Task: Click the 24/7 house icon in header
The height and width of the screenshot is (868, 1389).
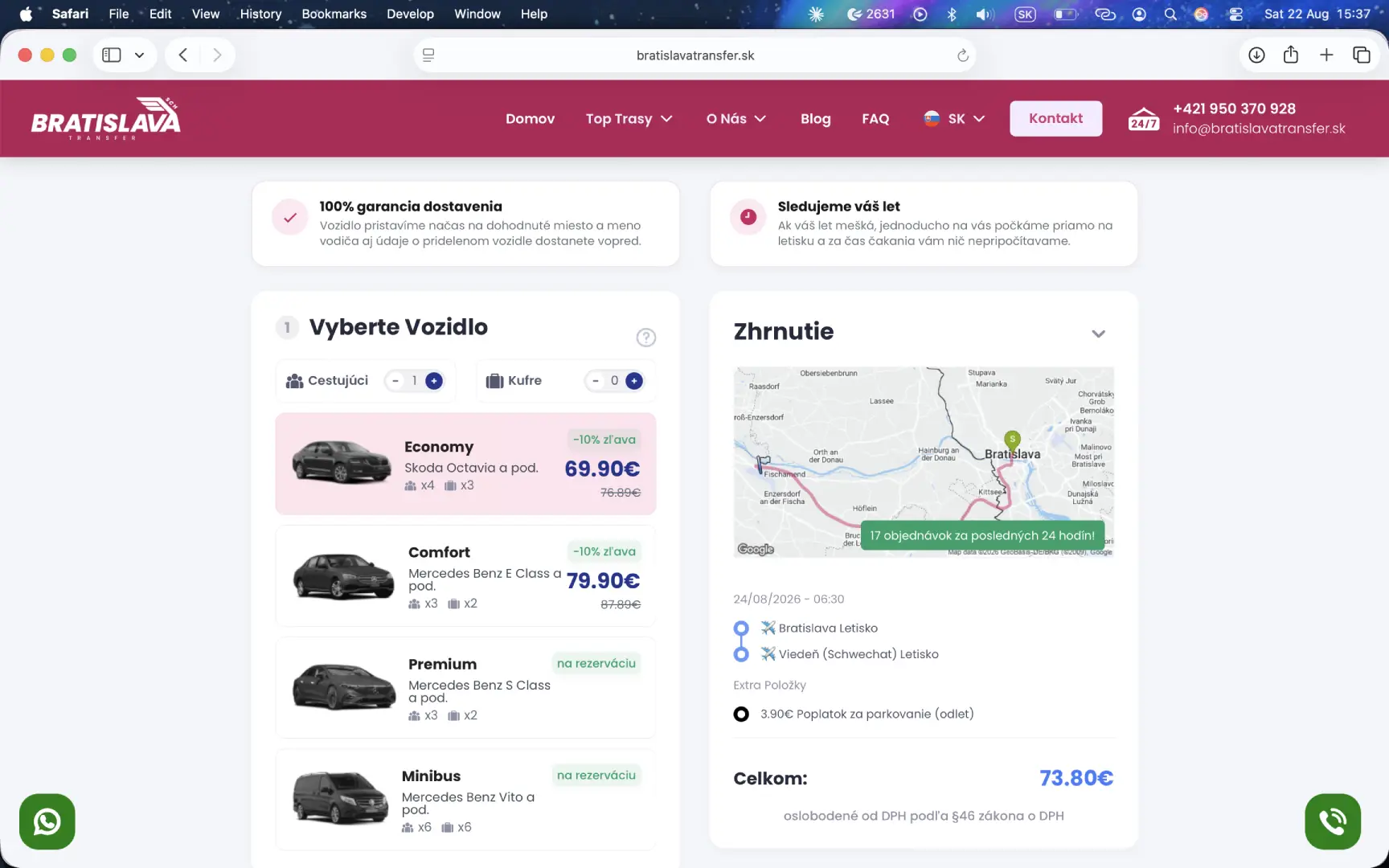Action: 1144,118
